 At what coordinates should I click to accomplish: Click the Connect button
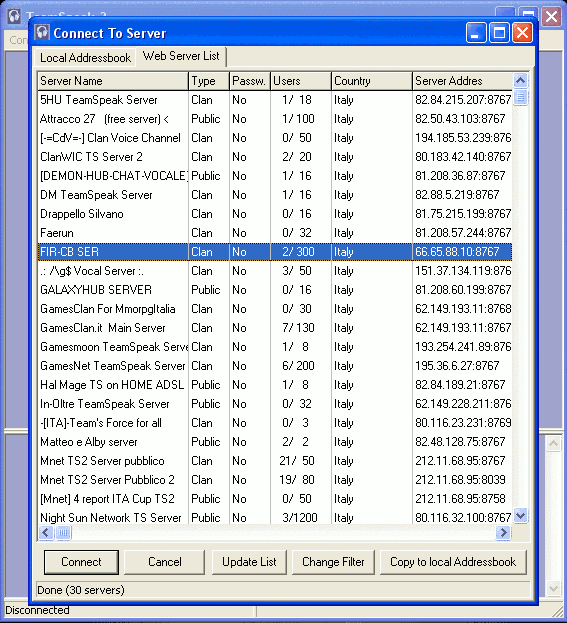click(x=81, y=562)
